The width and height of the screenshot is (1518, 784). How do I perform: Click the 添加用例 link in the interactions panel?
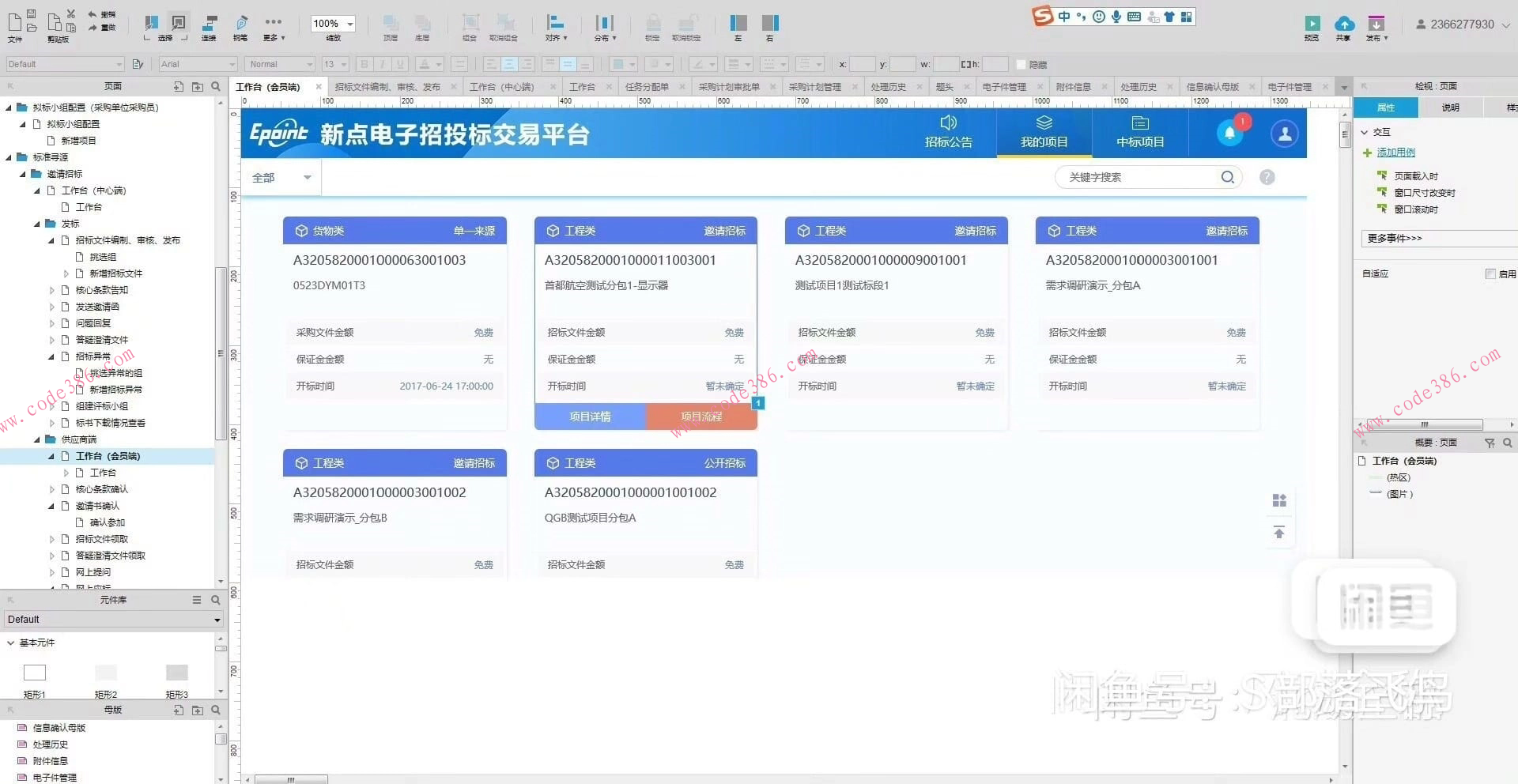tap(1396, 152)
